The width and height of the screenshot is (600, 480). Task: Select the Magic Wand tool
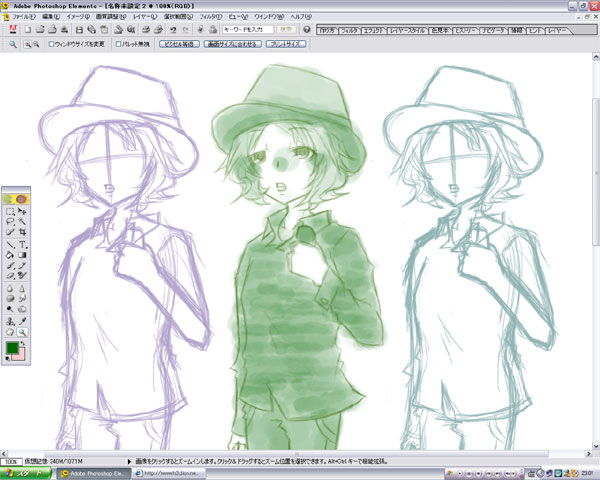pyautogui.click(x=22, y=222)
